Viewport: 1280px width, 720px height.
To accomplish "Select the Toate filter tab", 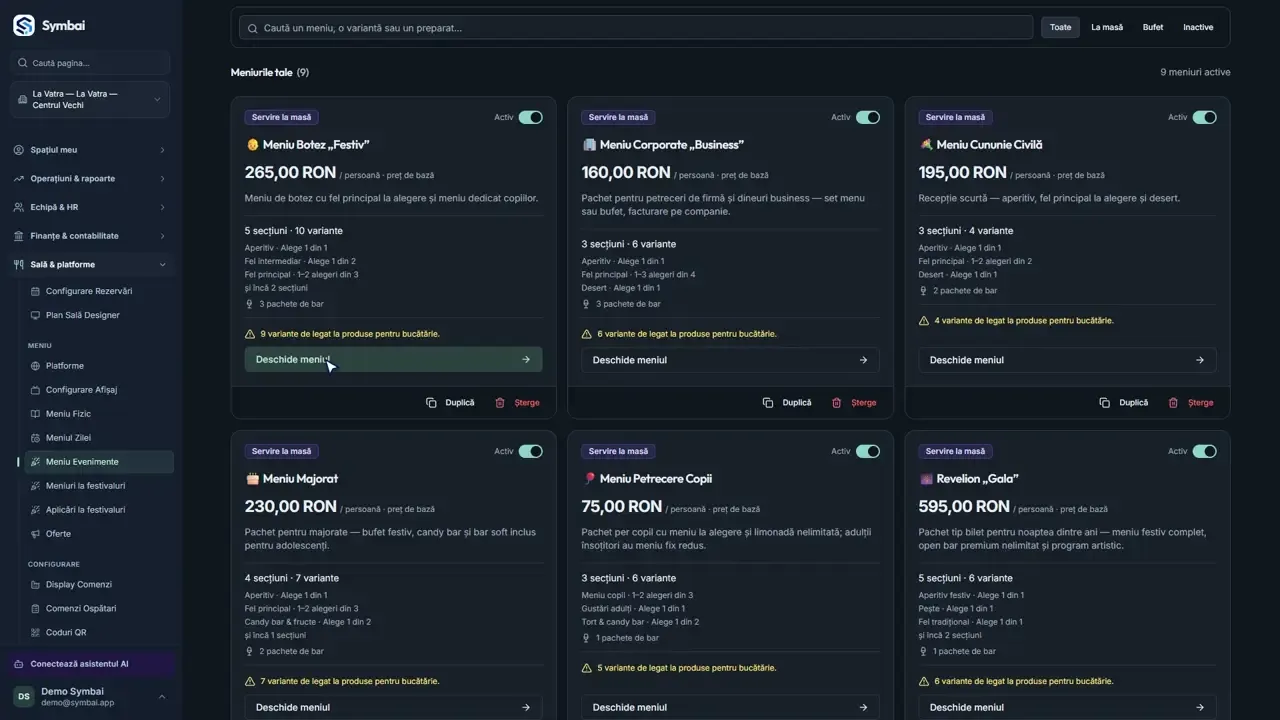I will point(1060,27).
